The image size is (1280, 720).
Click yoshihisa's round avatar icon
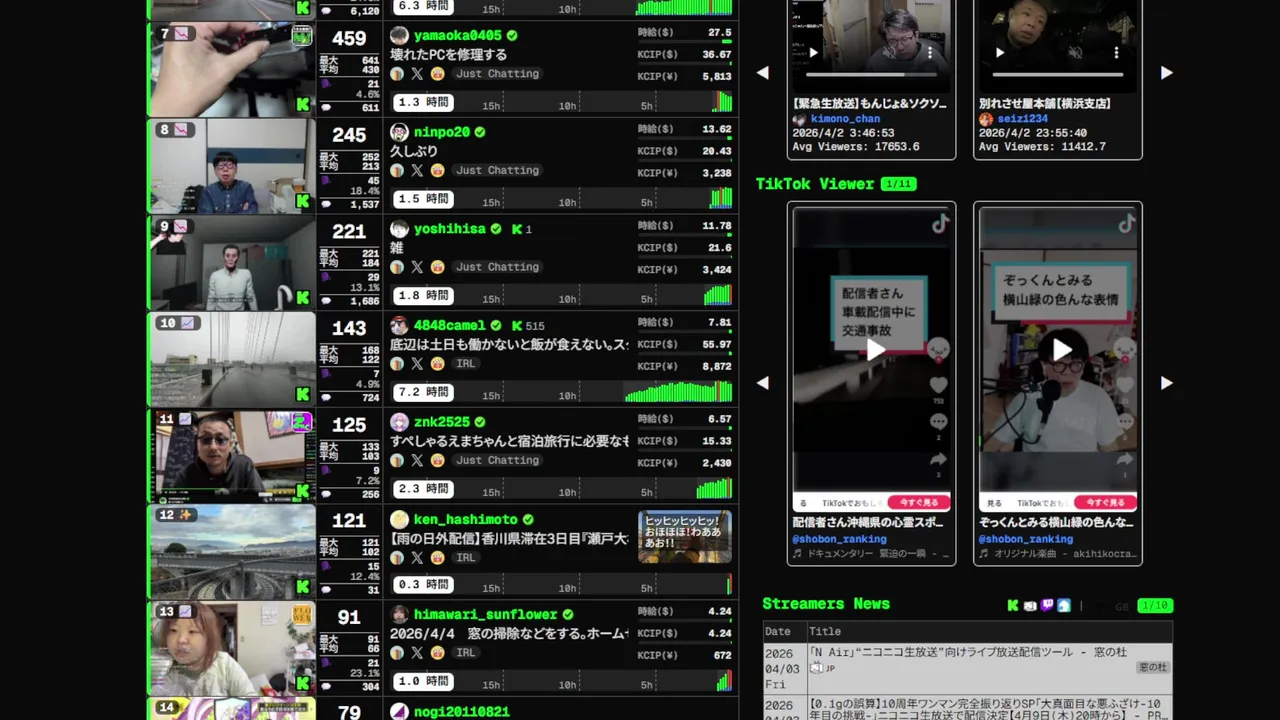point(399,229)
